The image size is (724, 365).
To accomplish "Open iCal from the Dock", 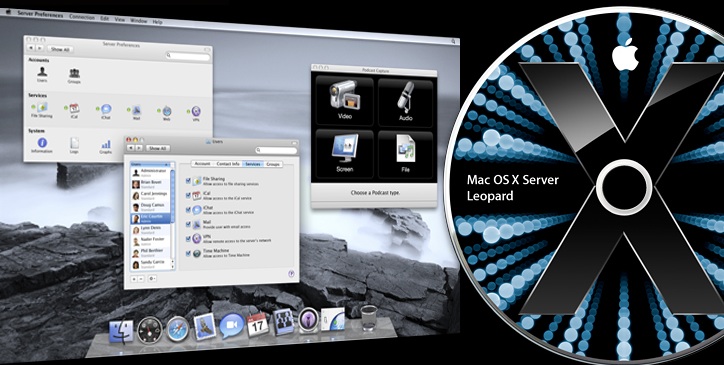I will (258, 324).
